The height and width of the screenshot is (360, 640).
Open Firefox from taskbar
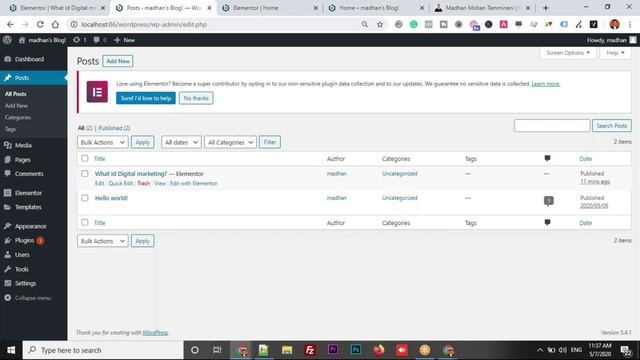[x=379, y=350]
